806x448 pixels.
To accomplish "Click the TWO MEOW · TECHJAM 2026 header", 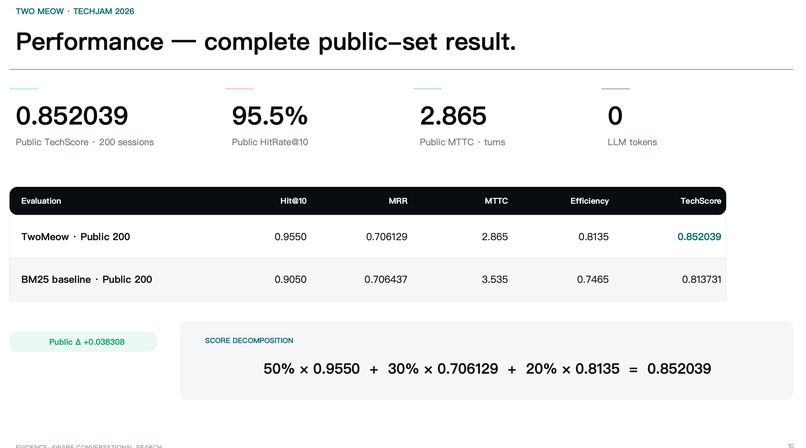I will (x=75, y=11).
